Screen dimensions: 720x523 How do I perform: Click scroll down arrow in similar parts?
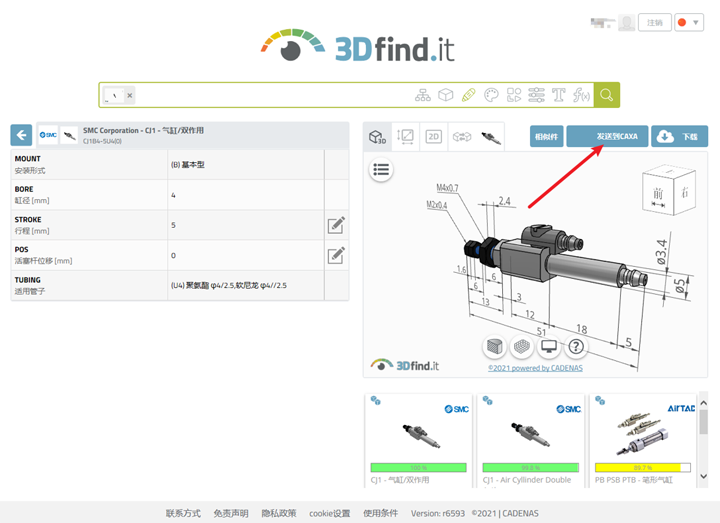[703, 476]
